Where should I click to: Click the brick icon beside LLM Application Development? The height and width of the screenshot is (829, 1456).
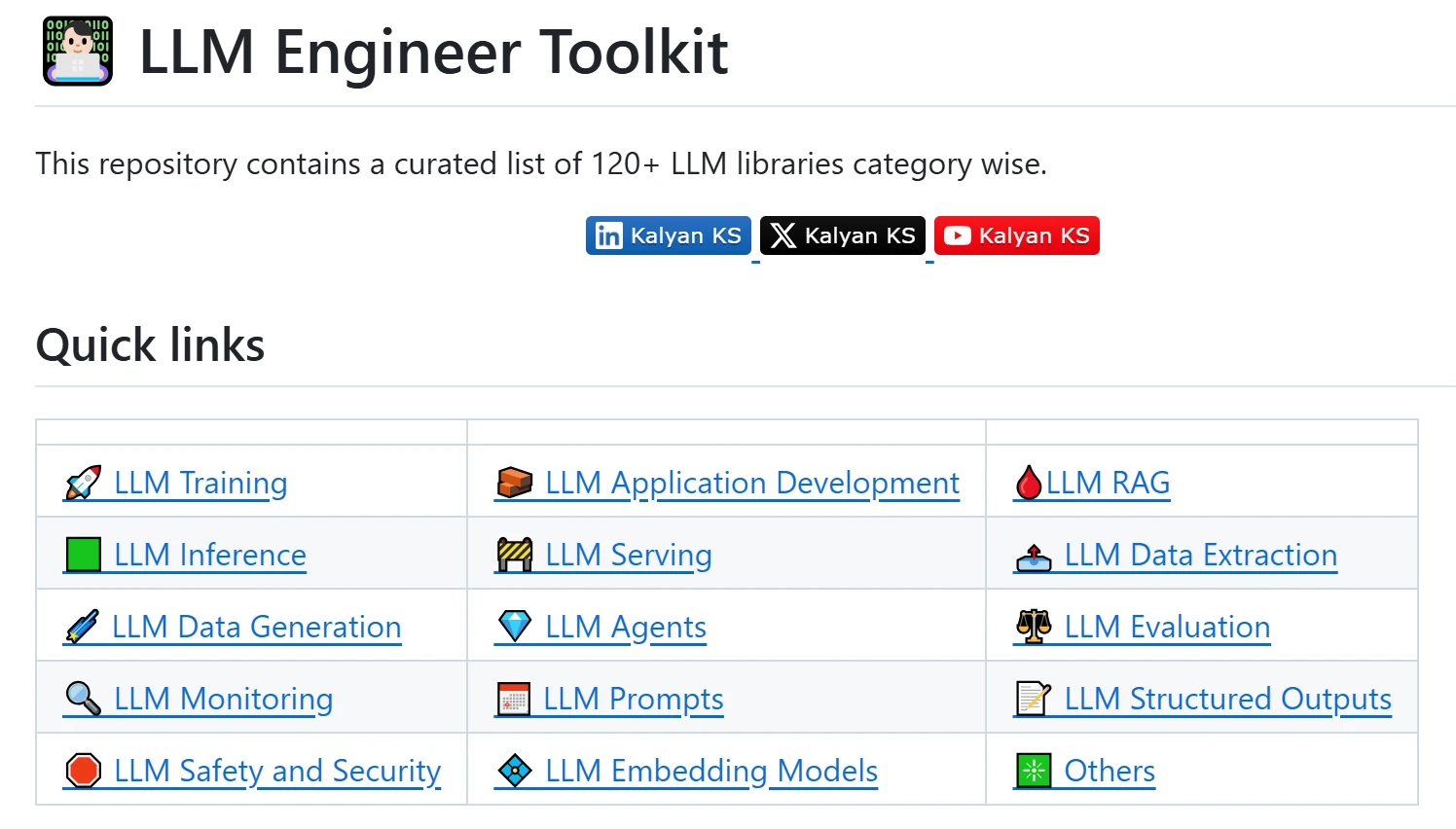click(516, 482)
